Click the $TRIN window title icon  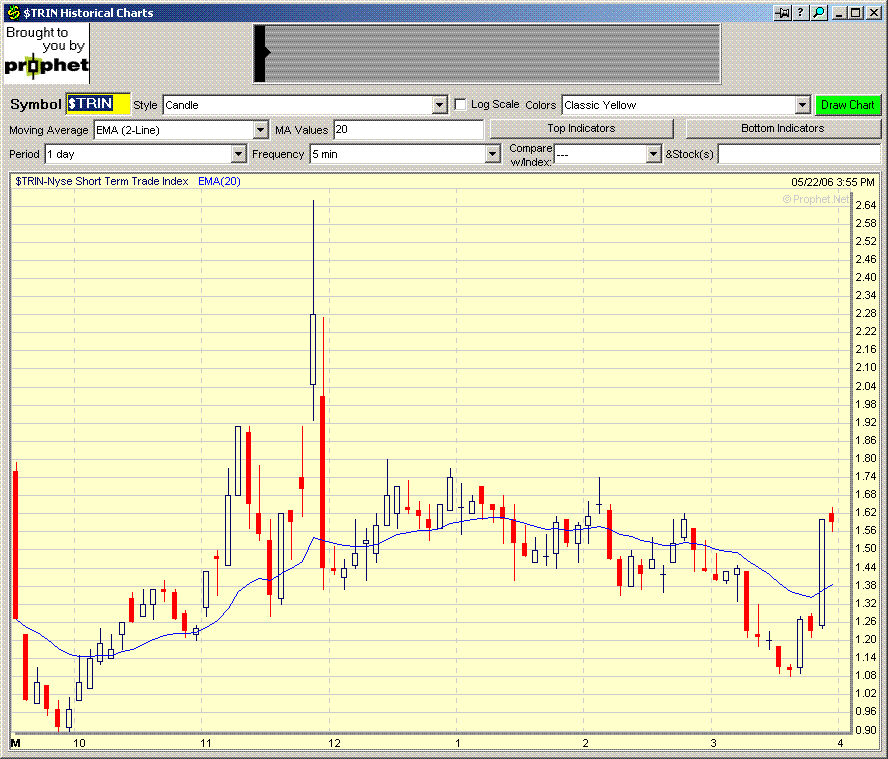(x=14, y=12)
